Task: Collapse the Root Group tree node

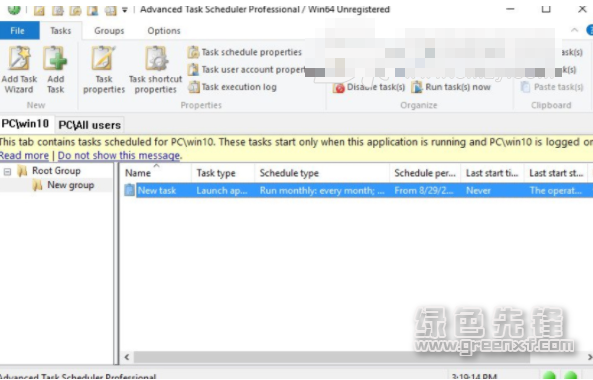Action: [x=7, y=172]
